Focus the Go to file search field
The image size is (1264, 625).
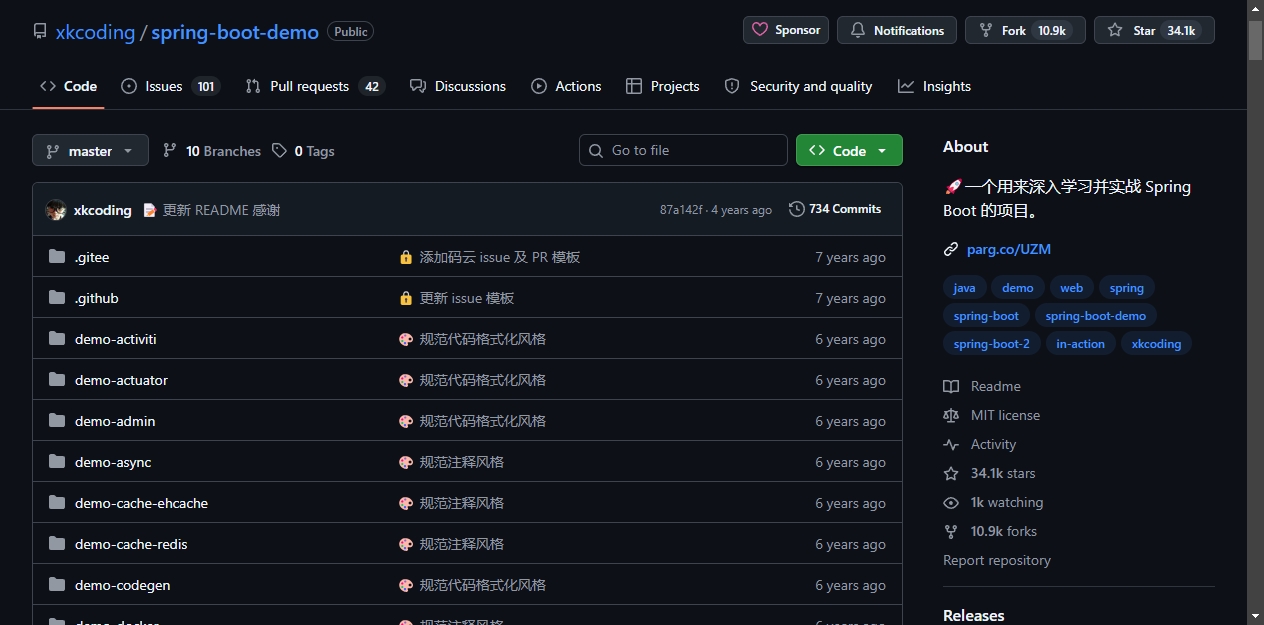click(683, 150)
